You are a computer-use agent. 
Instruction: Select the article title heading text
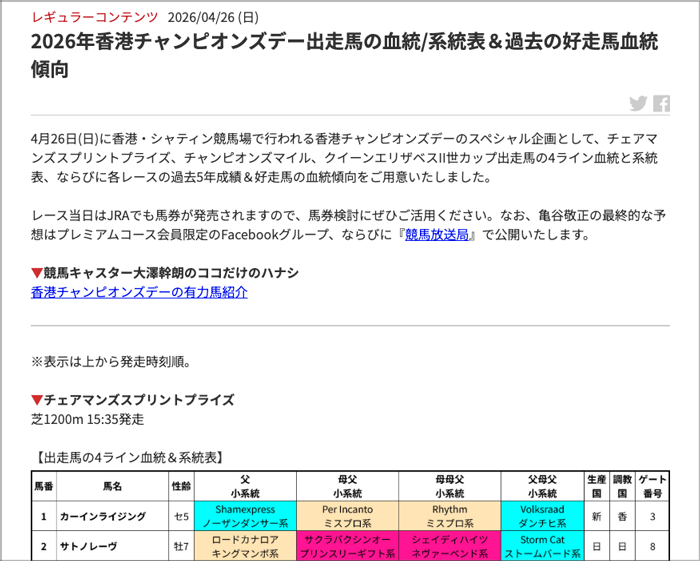tap(344, 55)
